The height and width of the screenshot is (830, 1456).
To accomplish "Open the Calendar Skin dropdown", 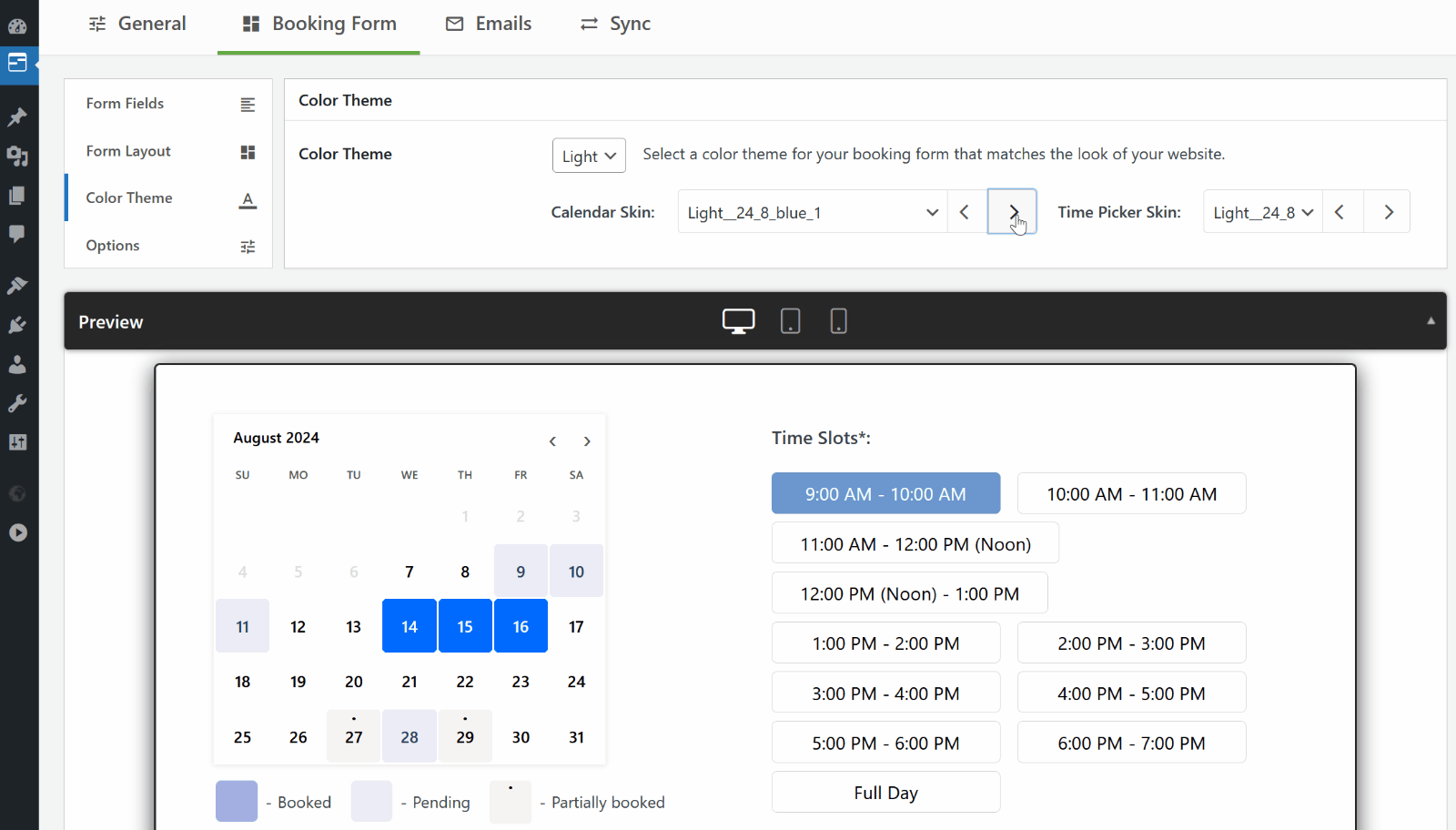I will (x=812, y=212).
